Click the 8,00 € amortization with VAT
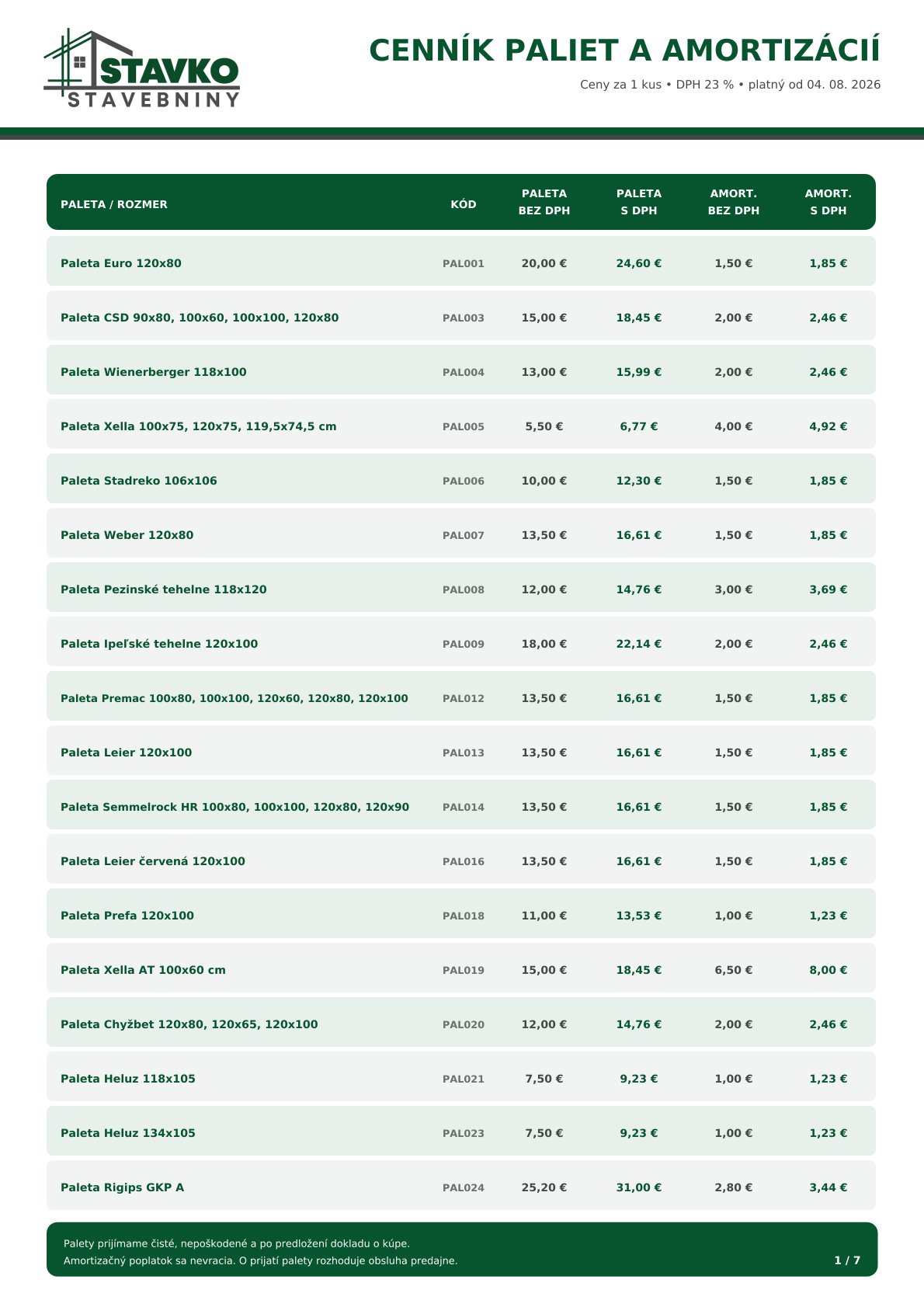Screen dimensions: 924x1307 pyautogui.click(x=828, y=970)
